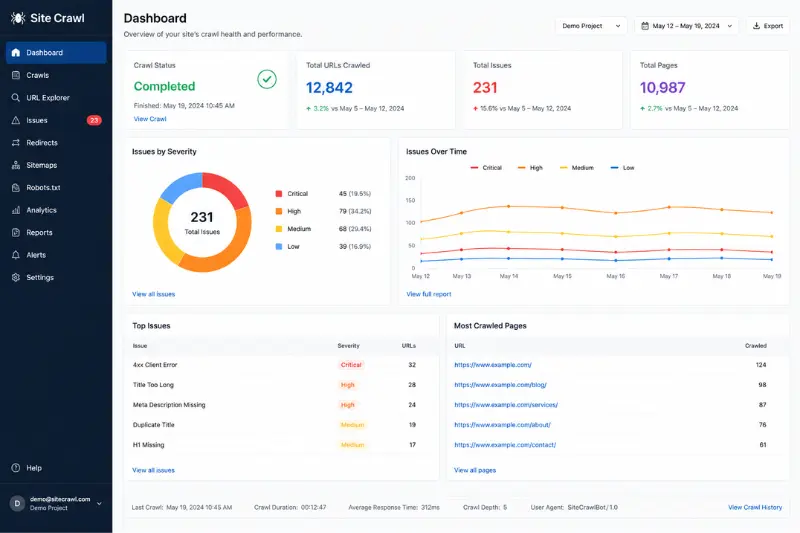This screenshot has height=533, width=800.
Task: Open the example.com/blog/ URL
Action: click(x=501, y=385)
